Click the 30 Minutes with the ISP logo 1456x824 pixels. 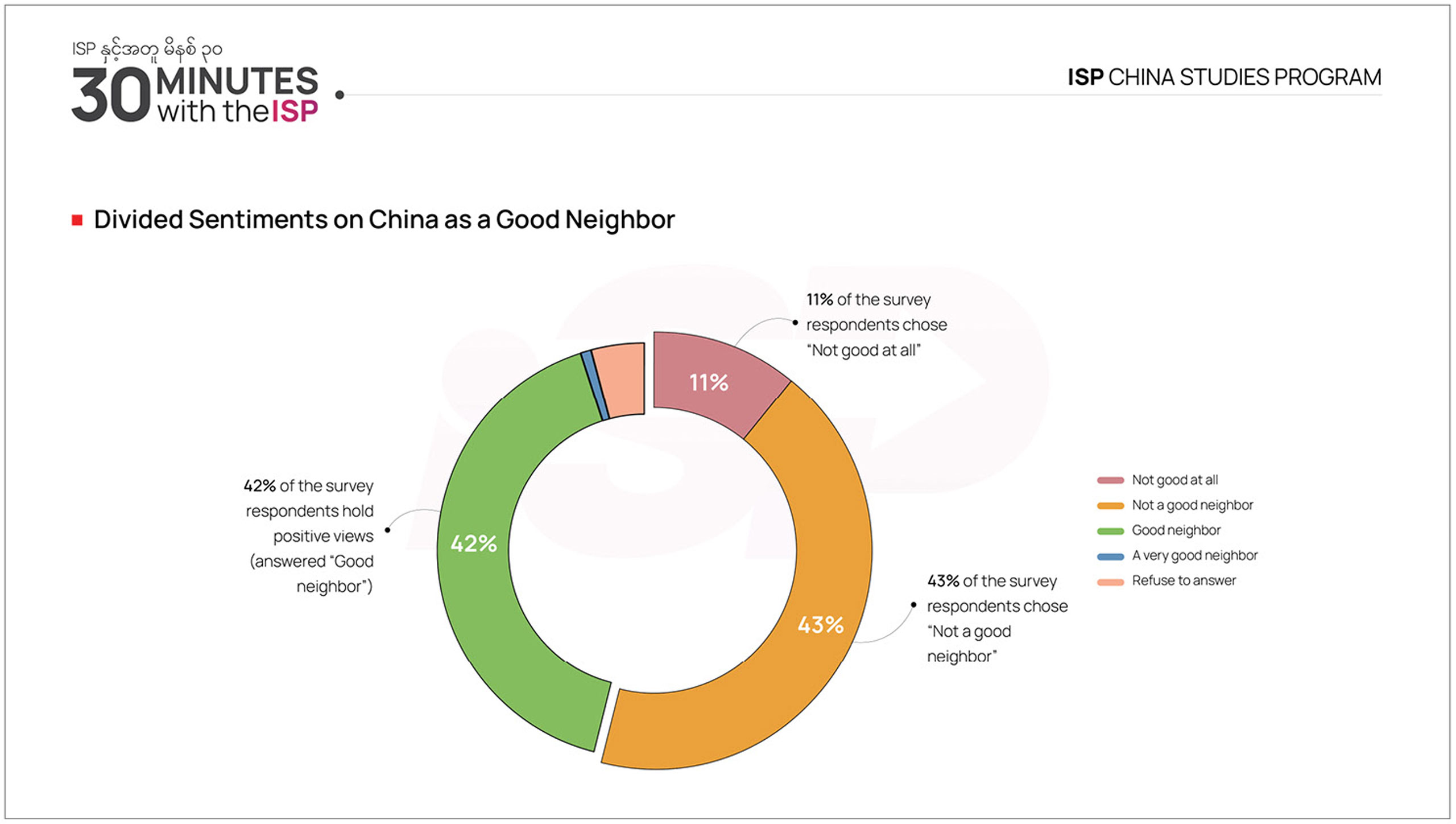(x=195, y=94)
